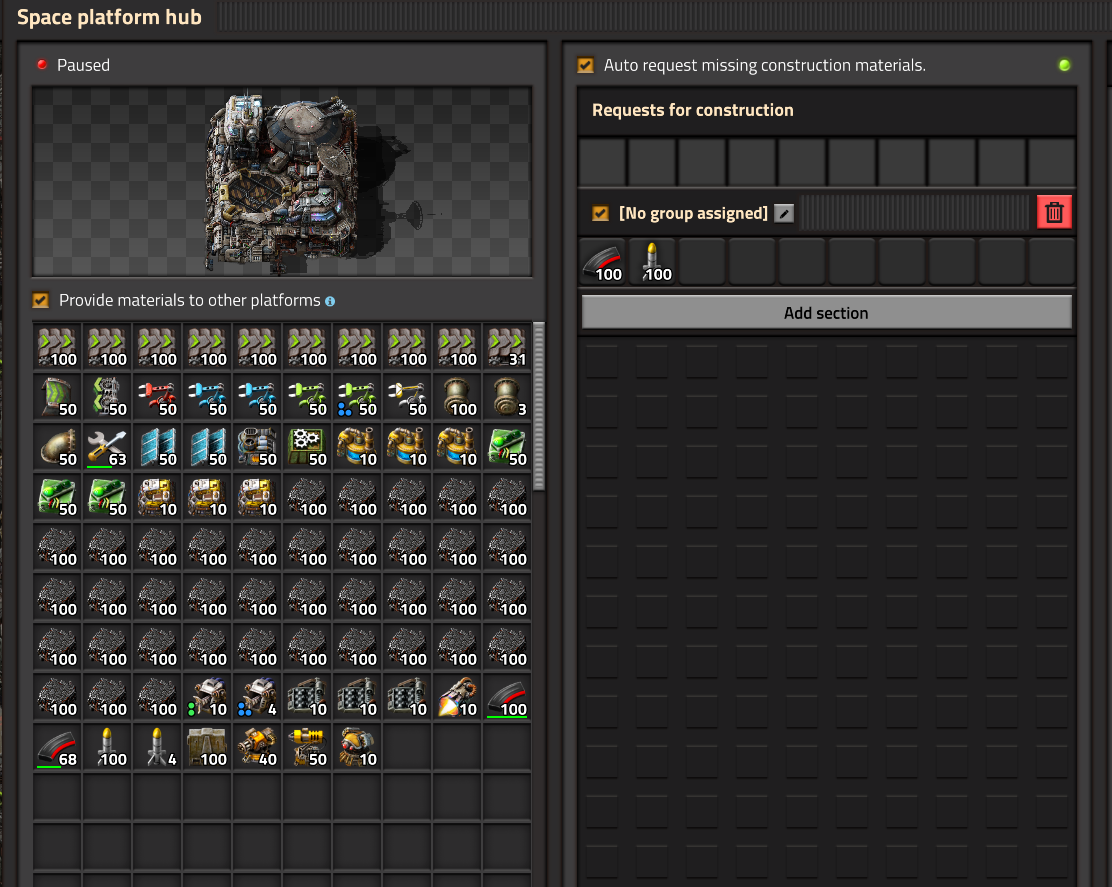Viewport: 1112px width, 887px height.
Task: Pick the white stack inserter stack
Action: click(x=408, y=397)
